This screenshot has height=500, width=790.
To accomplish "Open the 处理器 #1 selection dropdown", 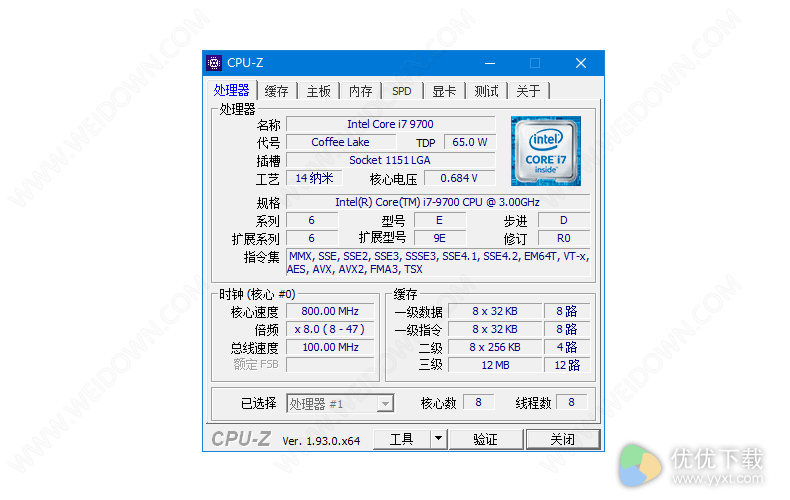I will 385,403.
